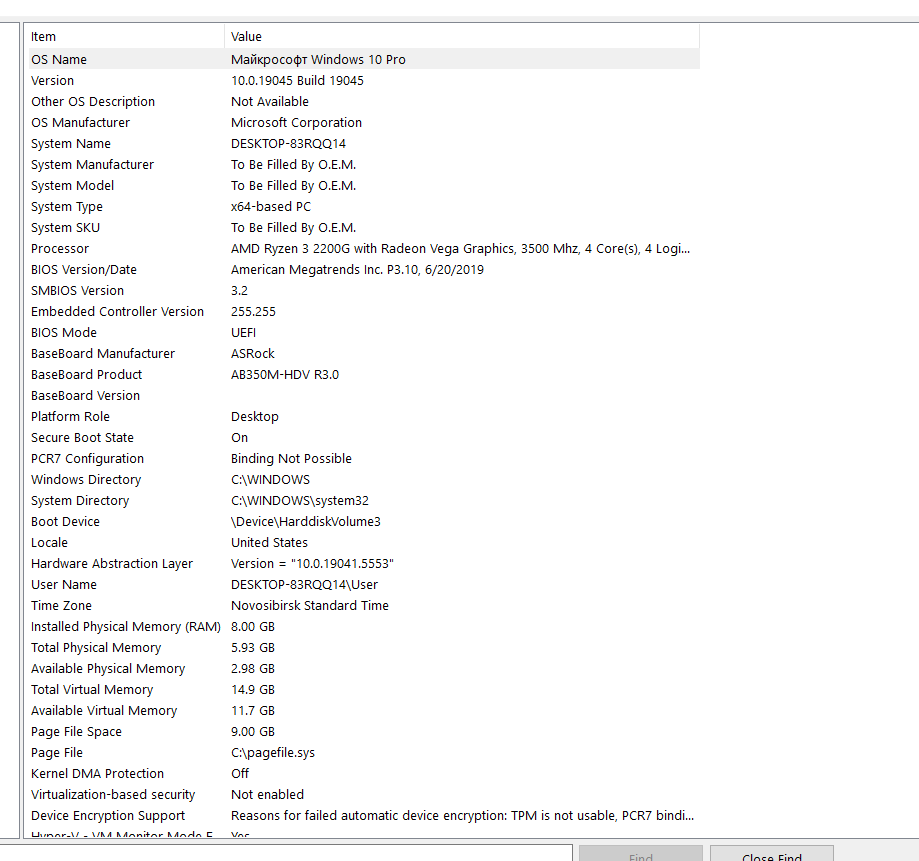Viewport: 919px width, 861px height.
Task: Click the Not enabled value
Action: click(x=267, y=795)
